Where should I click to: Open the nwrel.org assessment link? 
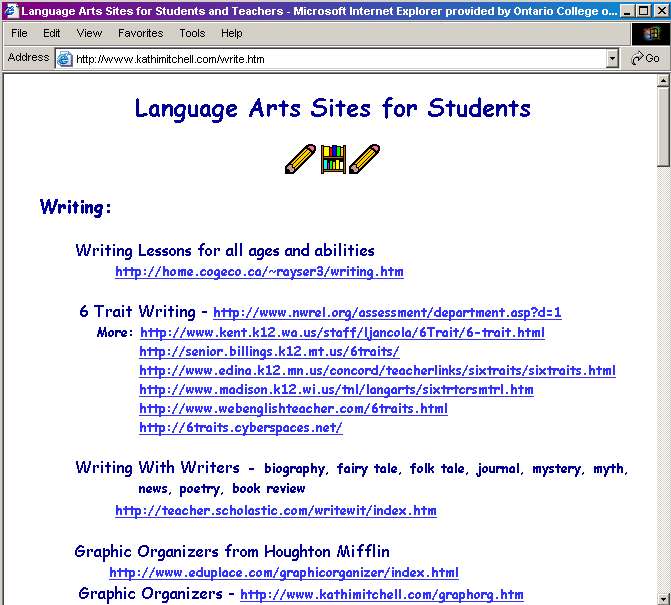pyautogui.click(x=387, y=312)
